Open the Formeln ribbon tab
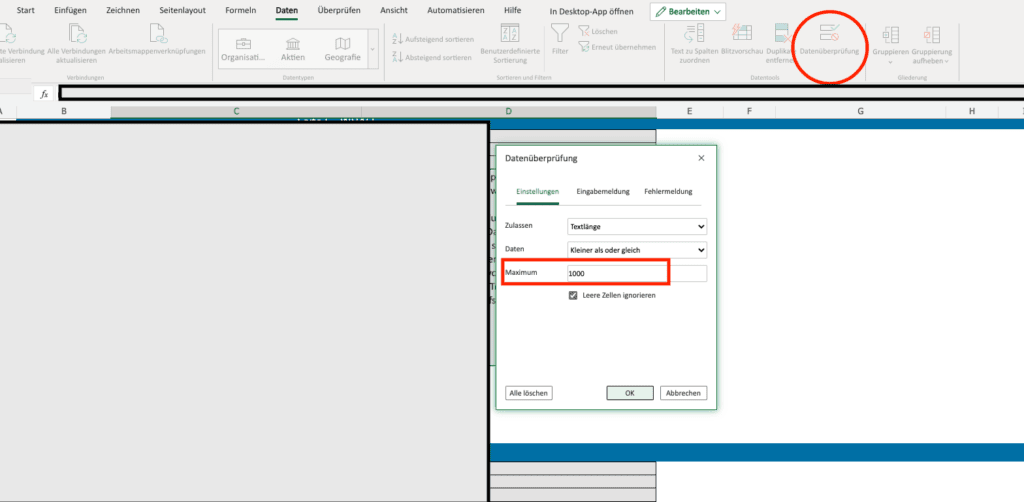 tap(240, 10)
